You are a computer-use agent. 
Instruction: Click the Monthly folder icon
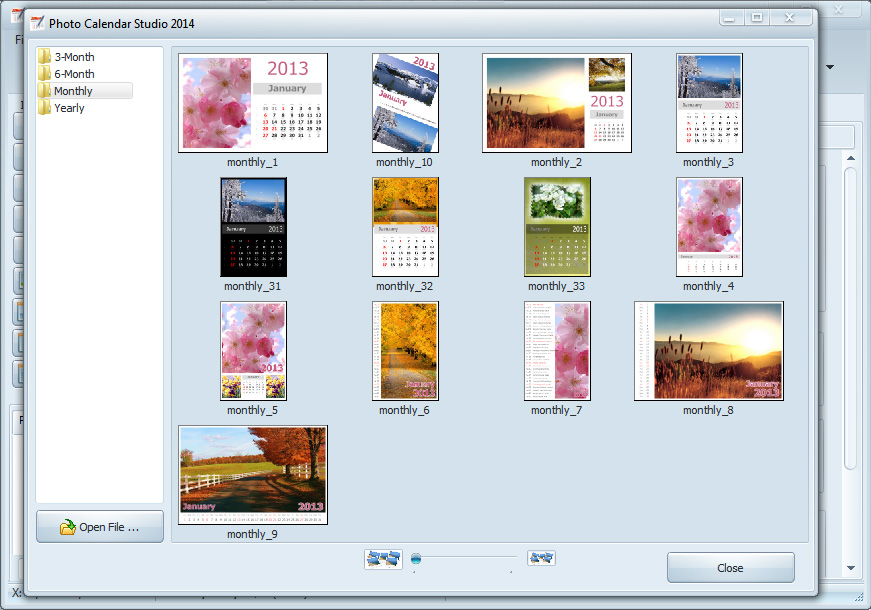click(44, 91)
